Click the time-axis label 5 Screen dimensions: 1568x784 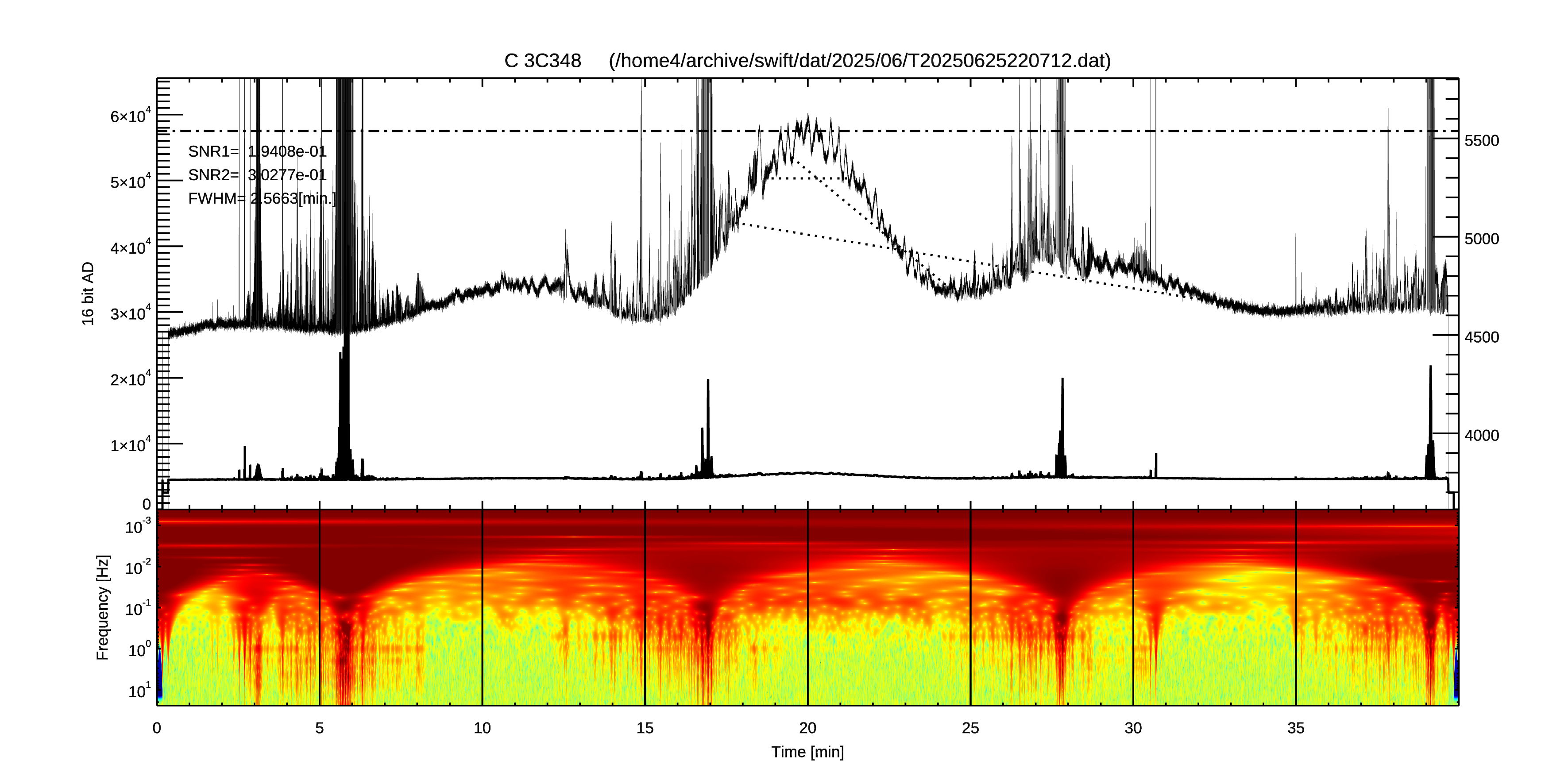pyautogui.click(x=320, y=728)
